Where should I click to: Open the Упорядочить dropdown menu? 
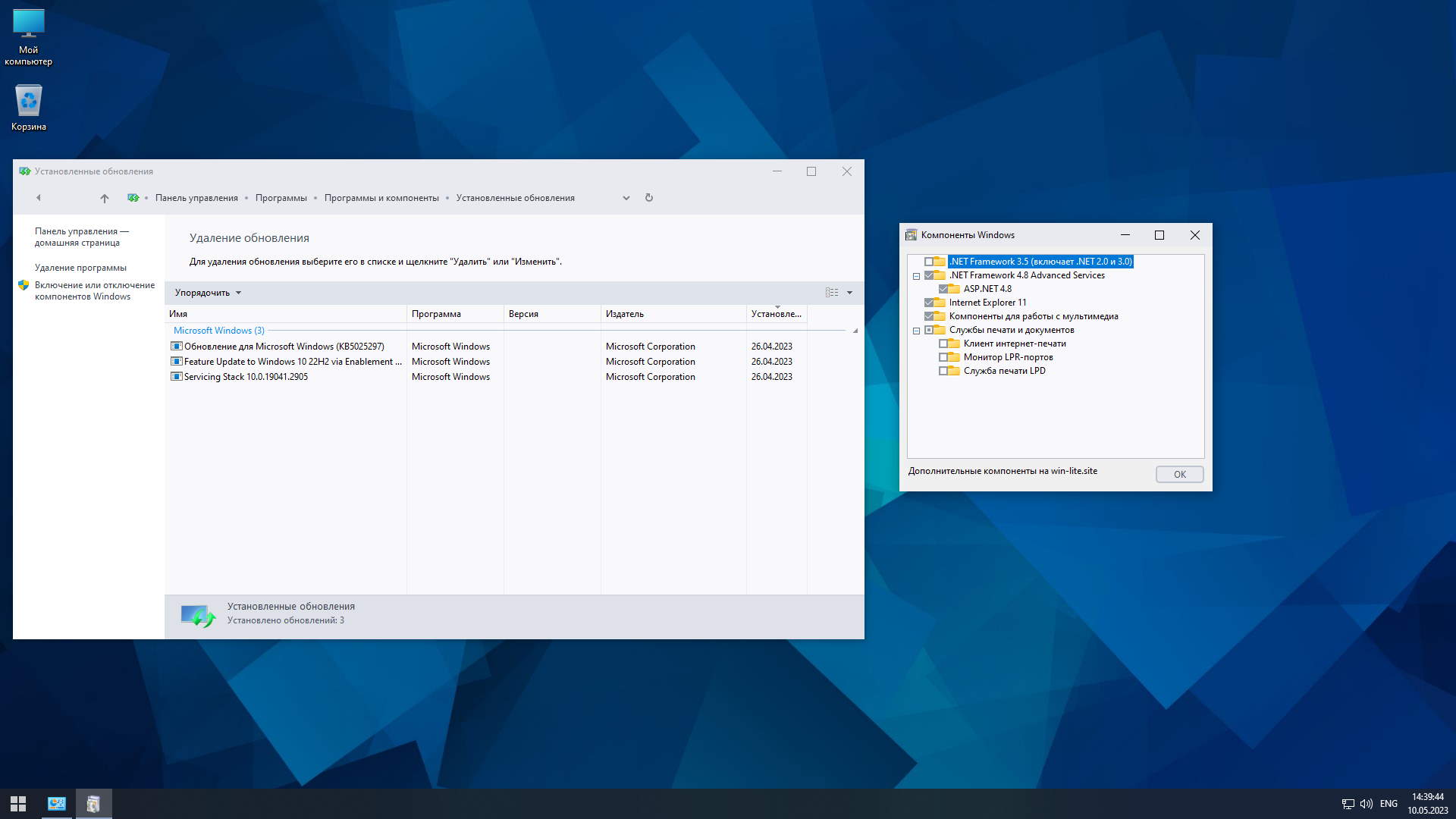[208, 293]
